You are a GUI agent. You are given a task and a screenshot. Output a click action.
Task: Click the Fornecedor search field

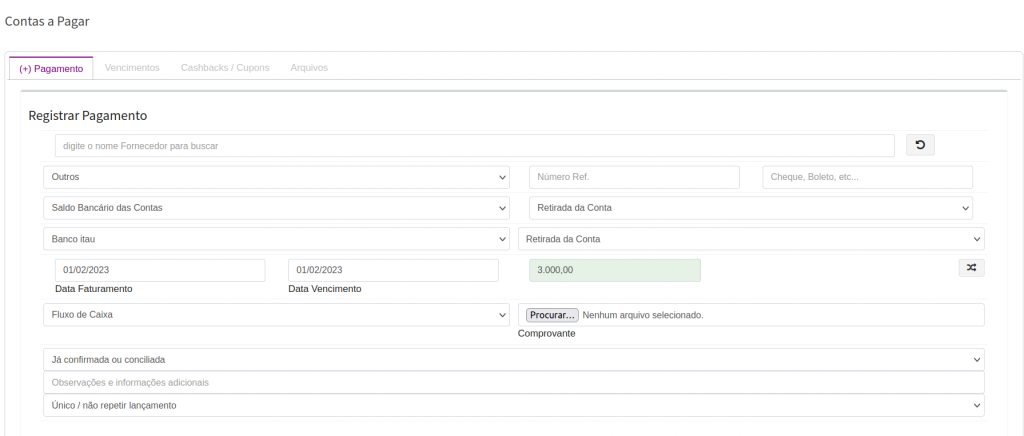point(474,146)
